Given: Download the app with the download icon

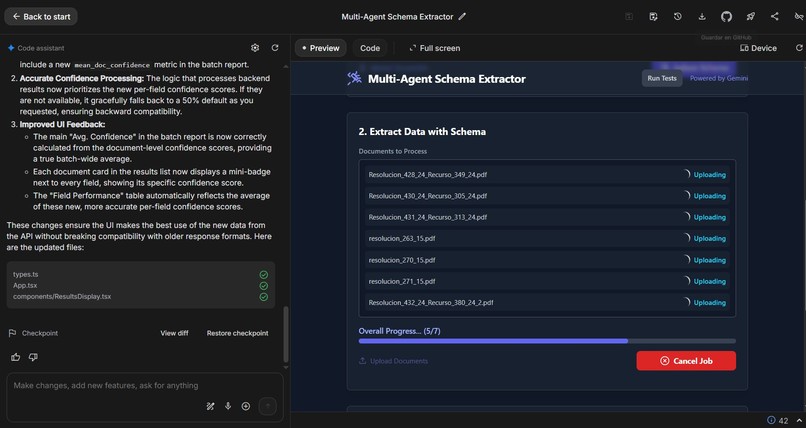Looking at the screenshot, I should (702, 16).
